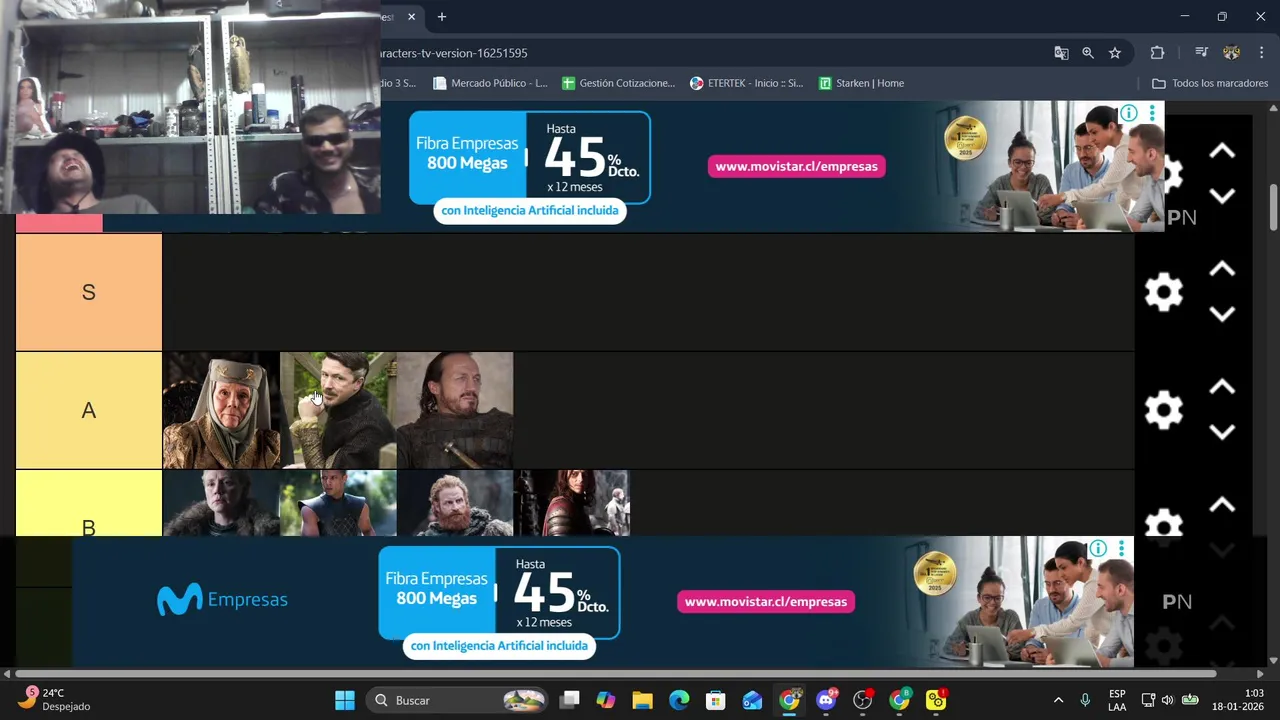The height and width of the screenshot is (720, 1280).
Task: Click the www.movistar.cl/empresas button in top ad
Action: coord(796,166)
